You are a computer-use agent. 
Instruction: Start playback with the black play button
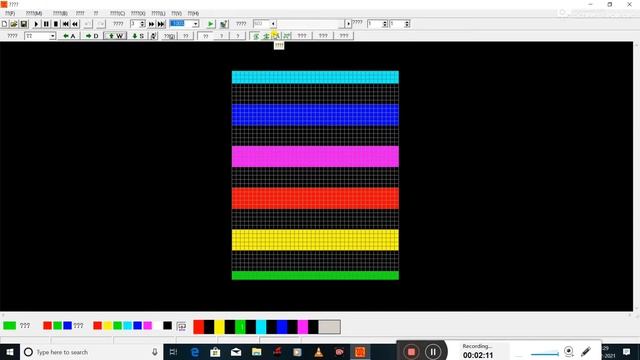(x=36, y=24)
